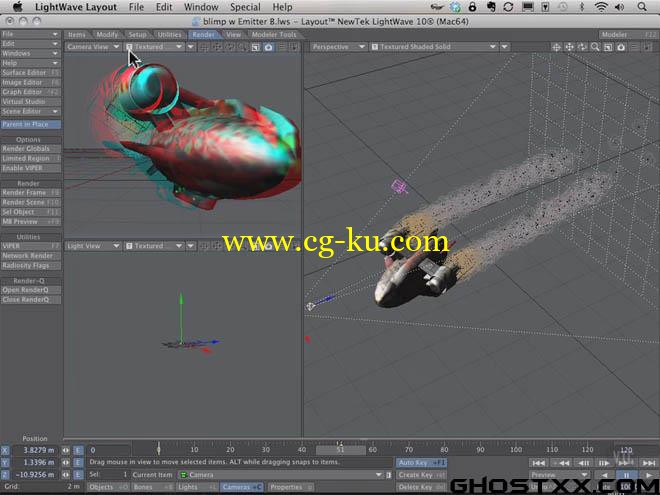Open the Apple menu

[x=17, y=7]
